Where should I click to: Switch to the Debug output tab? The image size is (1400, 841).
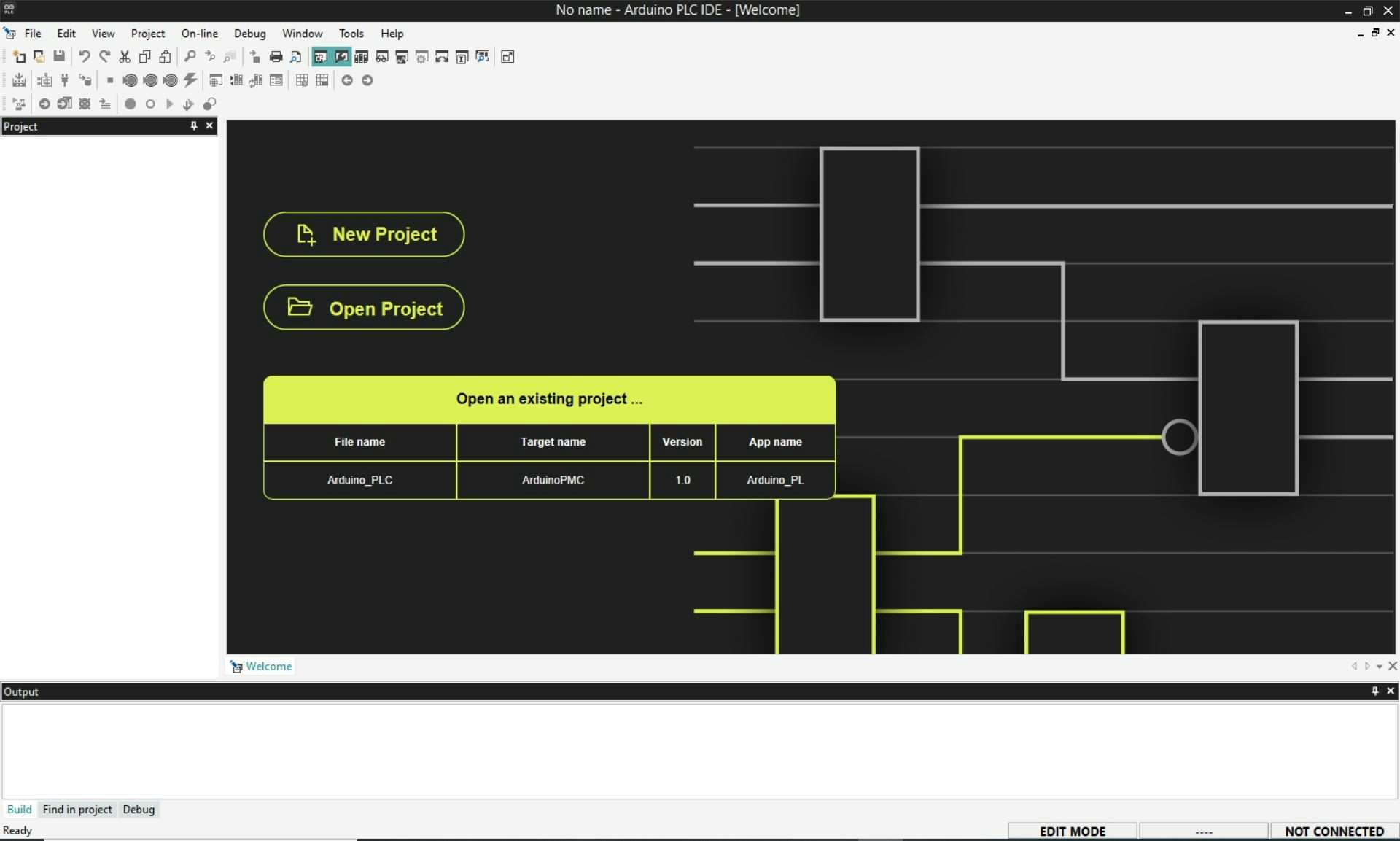(139, 810)
